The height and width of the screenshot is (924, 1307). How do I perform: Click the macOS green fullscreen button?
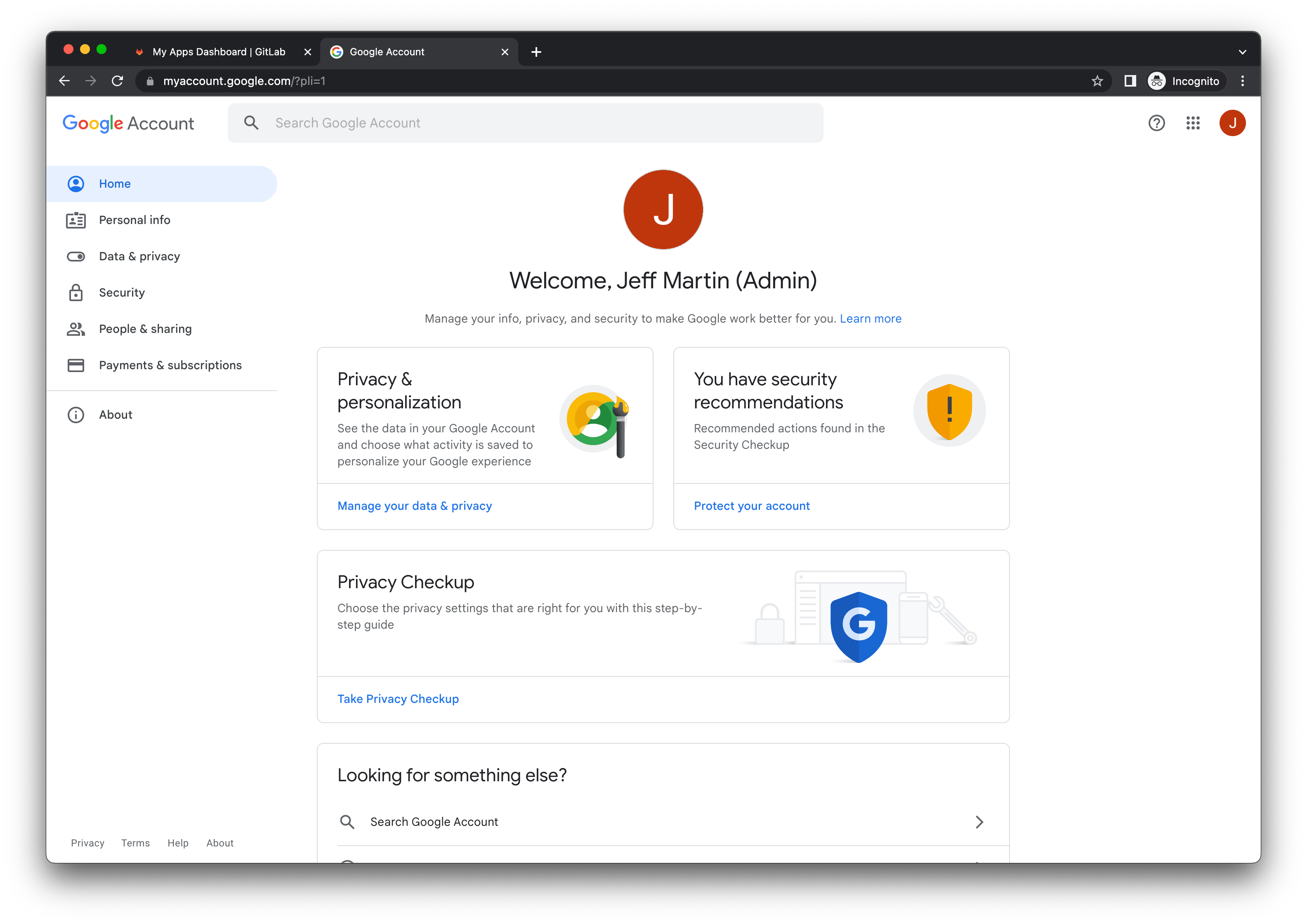point(101,49)
